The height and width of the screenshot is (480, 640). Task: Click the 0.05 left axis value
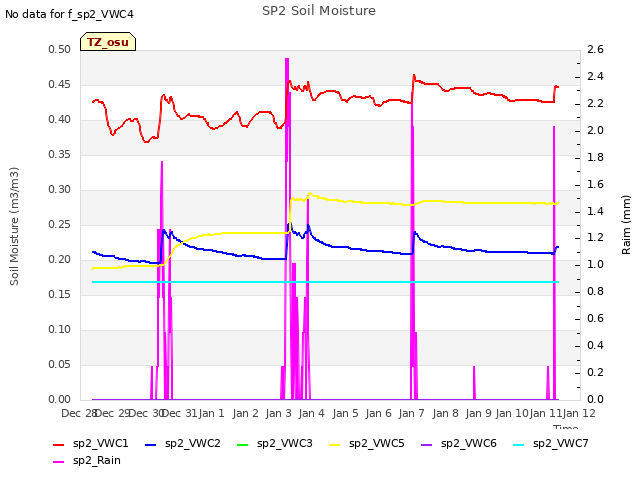(60, 364)
